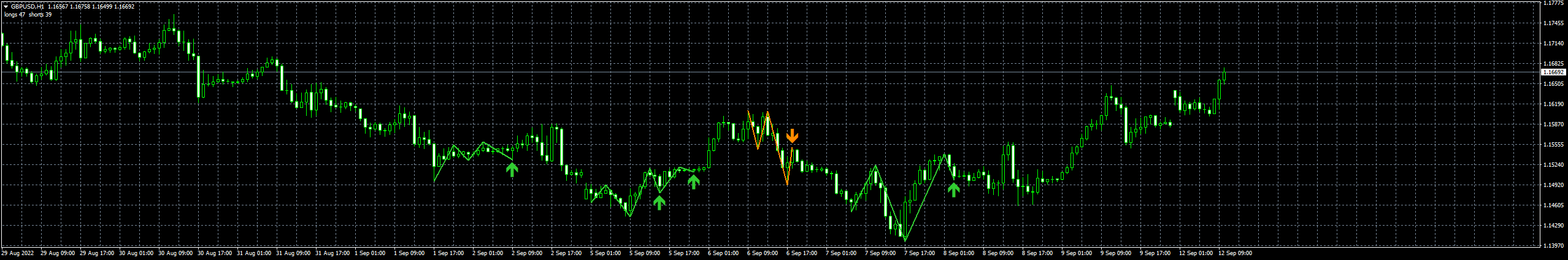Select the orange down arrow near 6 Sep 17:00
Image resolution: width=1568 pixels, height=260 pixels.
click(793, 136)
